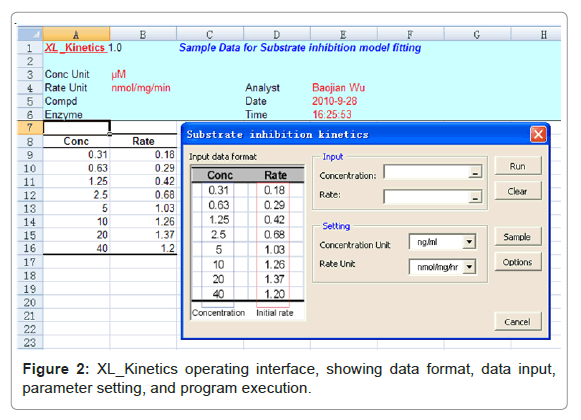Click the Concentration range selector icon

coord(475,172)
